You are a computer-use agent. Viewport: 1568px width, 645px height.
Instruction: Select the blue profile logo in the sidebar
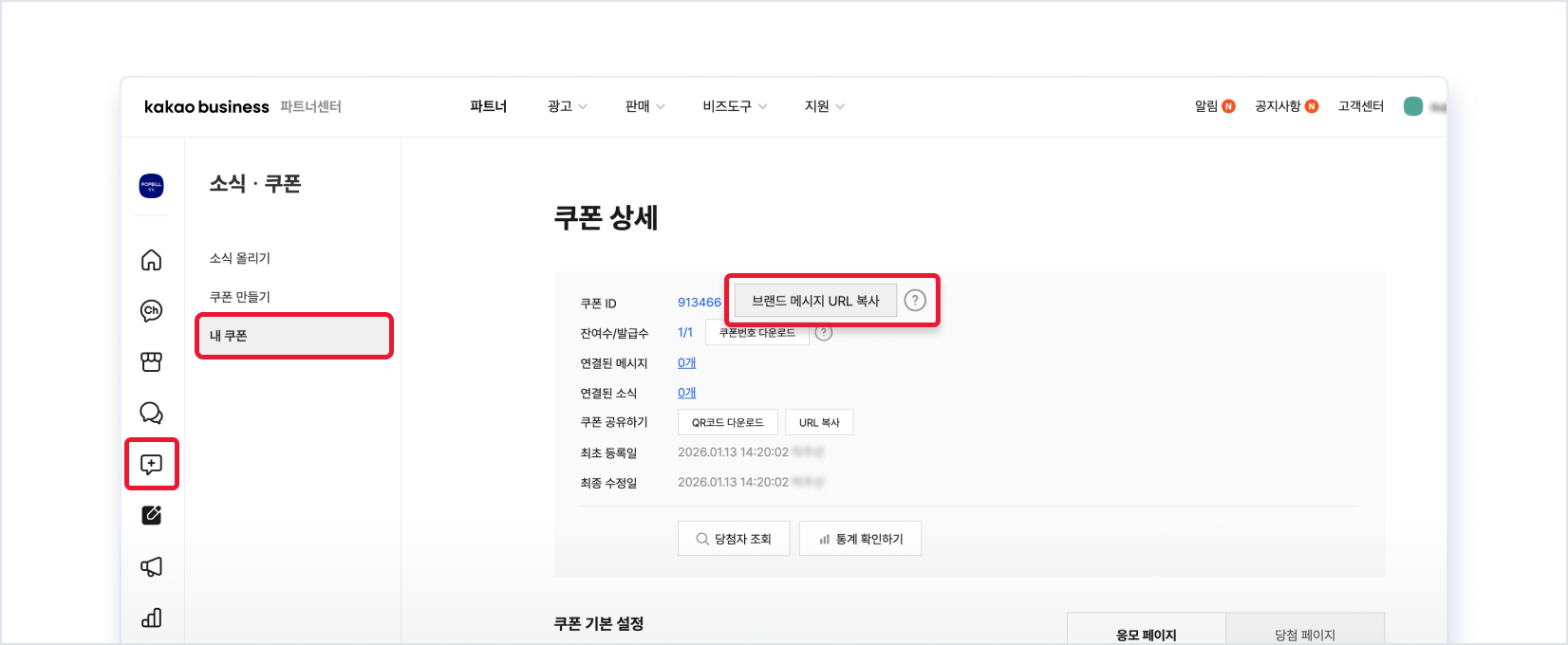point(151,186)
